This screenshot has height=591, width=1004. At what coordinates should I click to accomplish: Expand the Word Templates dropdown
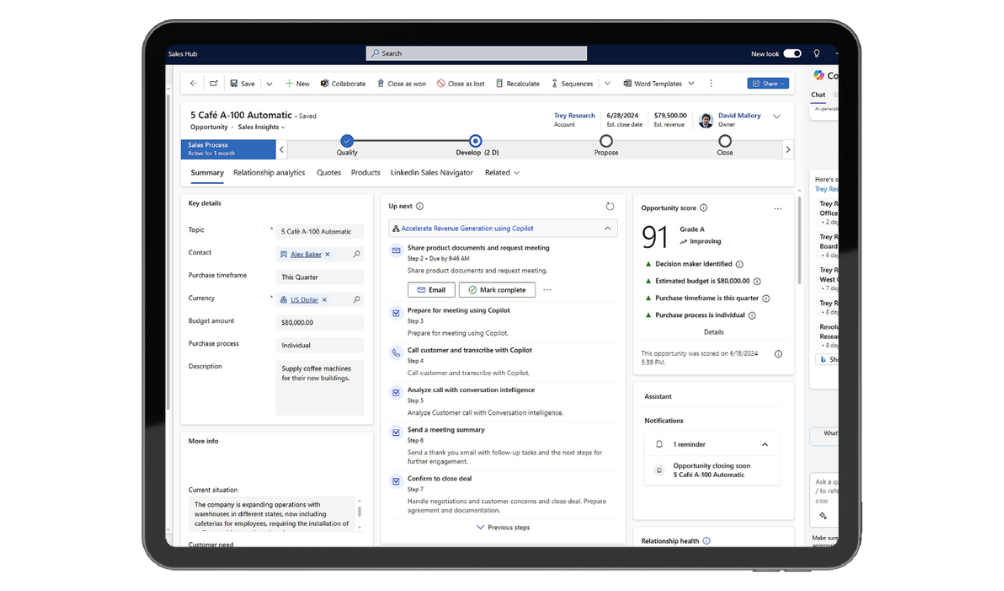[x=690, y=84]
